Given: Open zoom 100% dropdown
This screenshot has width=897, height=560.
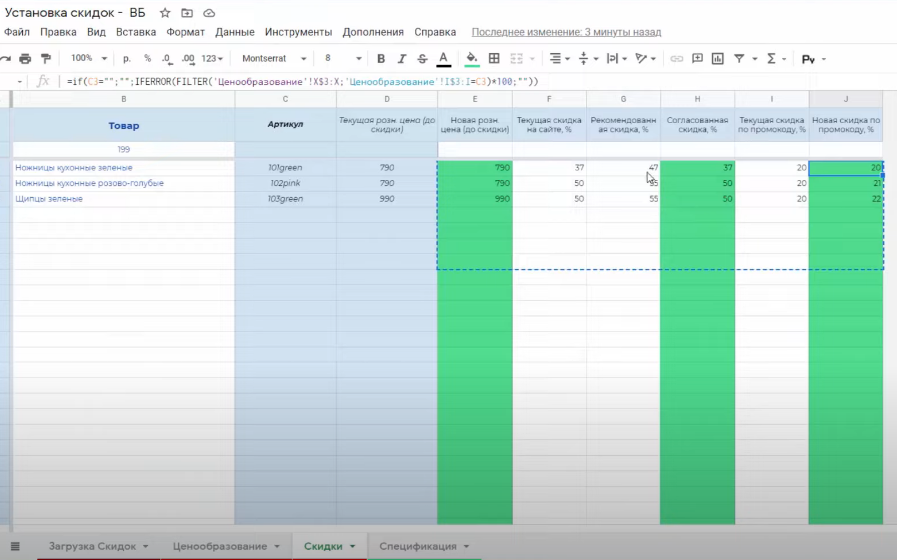Looking at the screenshot, I should 89,58.
